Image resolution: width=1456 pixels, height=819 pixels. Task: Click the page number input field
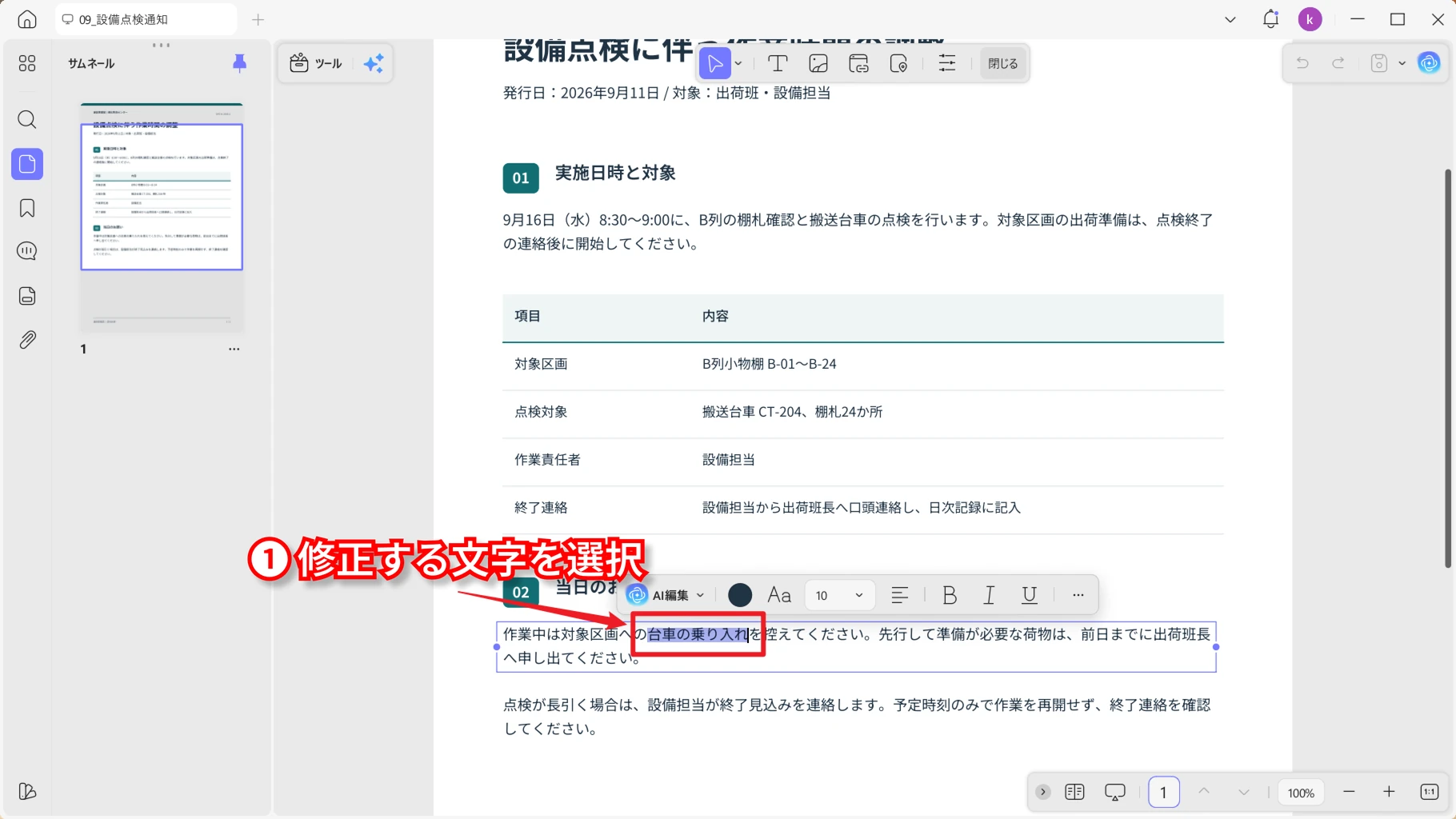pos(1163,792)
